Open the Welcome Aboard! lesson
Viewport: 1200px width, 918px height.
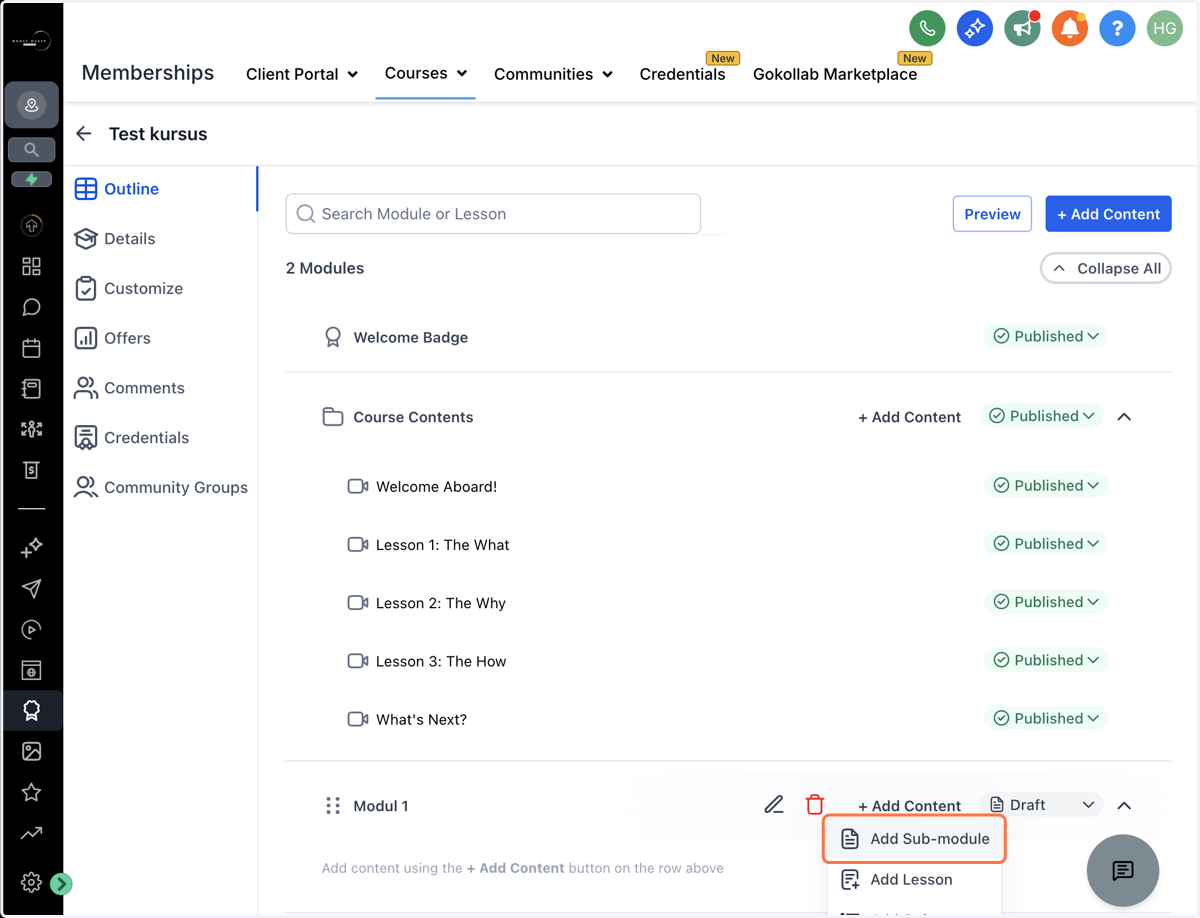(436, 487)
